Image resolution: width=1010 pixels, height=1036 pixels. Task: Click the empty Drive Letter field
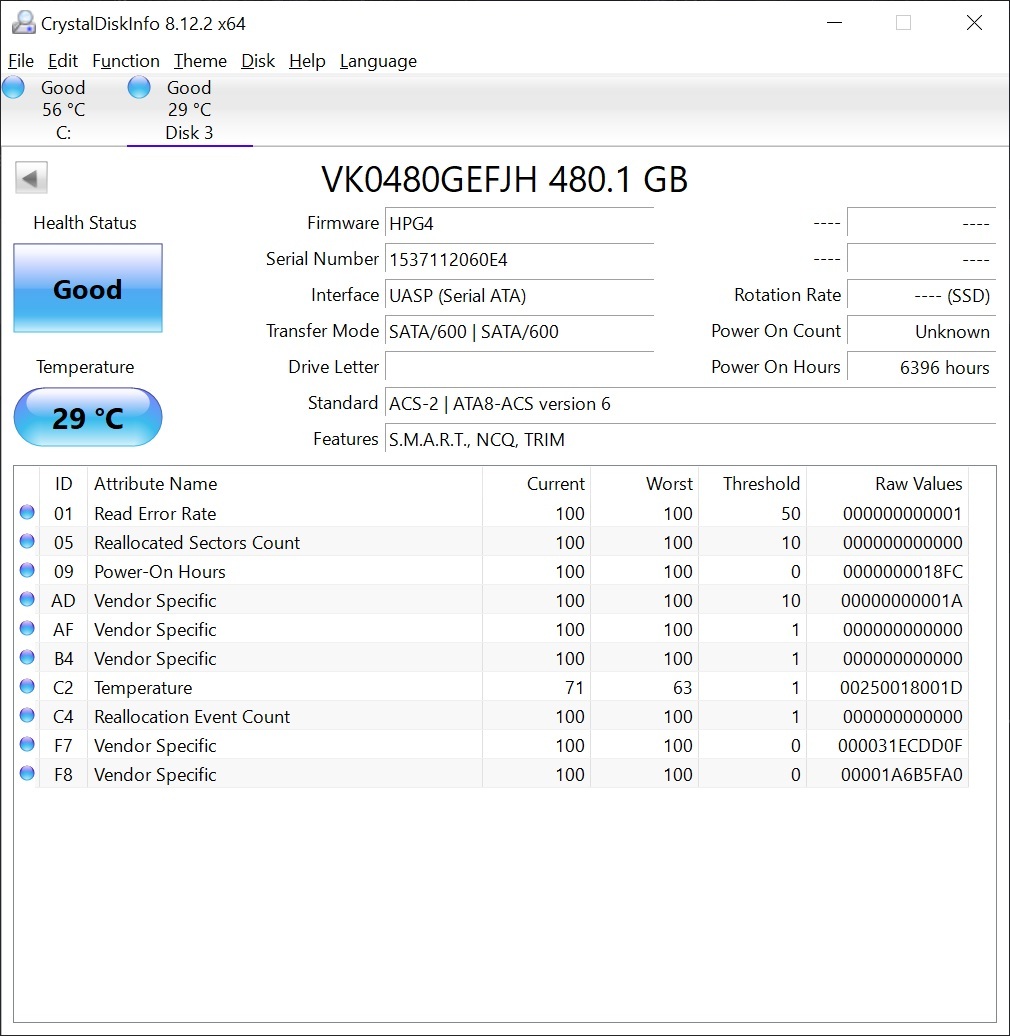click(x=519, y=367)
